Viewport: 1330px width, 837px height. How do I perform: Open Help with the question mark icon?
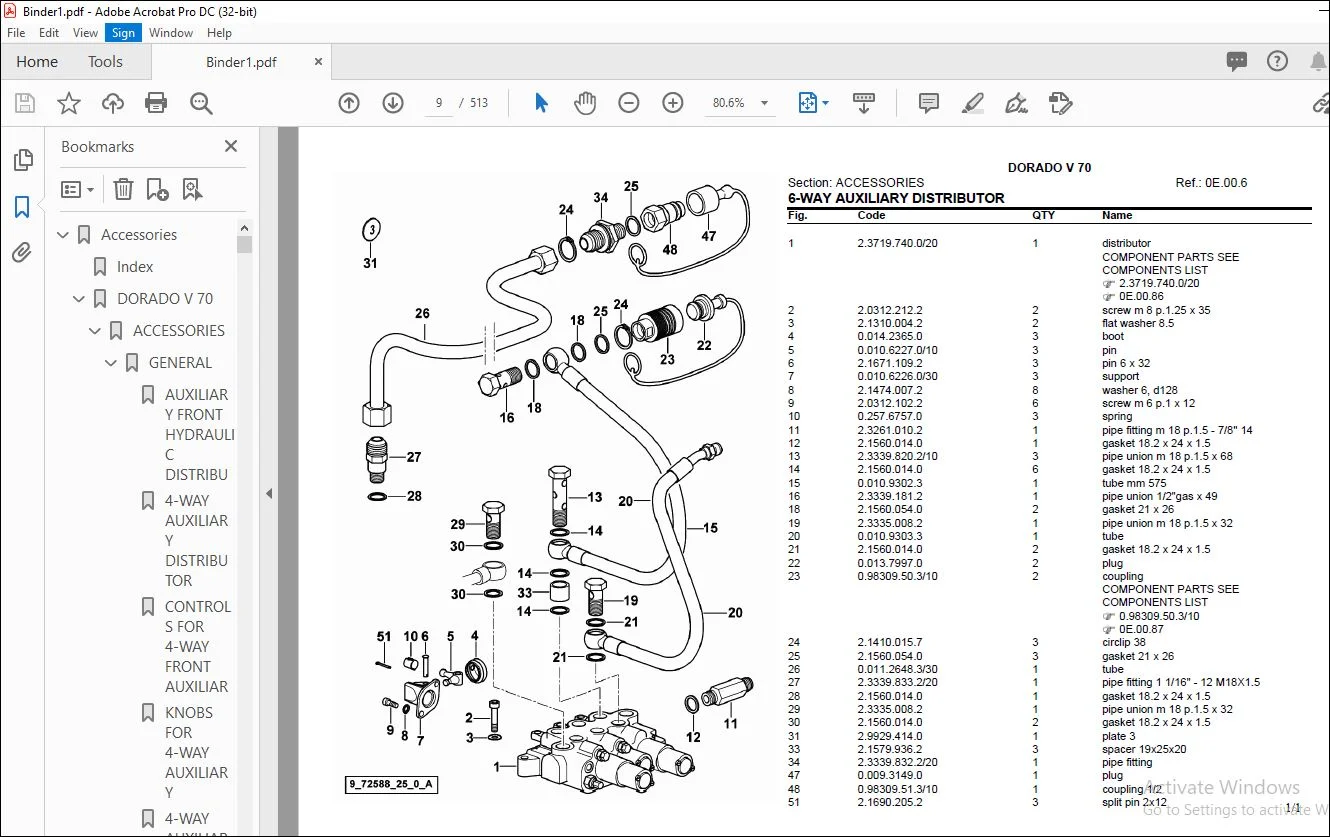tap(1277, 62)
